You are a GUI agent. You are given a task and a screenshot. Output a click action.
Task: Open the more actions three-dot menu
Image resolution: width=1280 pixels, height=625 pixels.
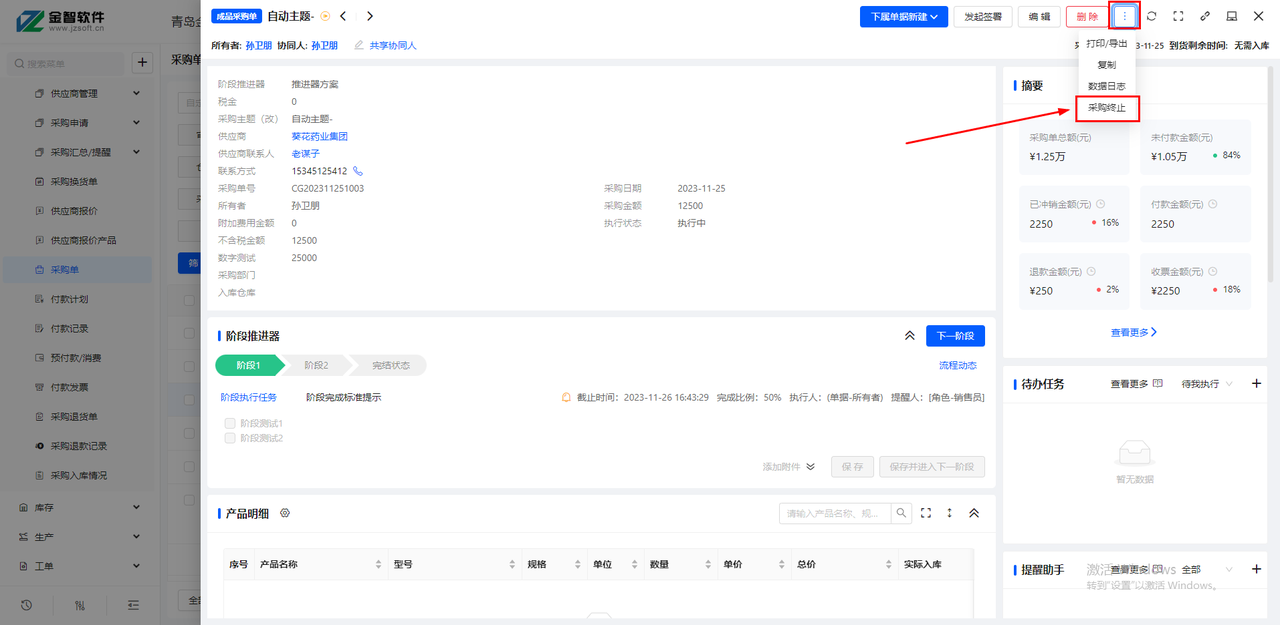(1126, 16)
